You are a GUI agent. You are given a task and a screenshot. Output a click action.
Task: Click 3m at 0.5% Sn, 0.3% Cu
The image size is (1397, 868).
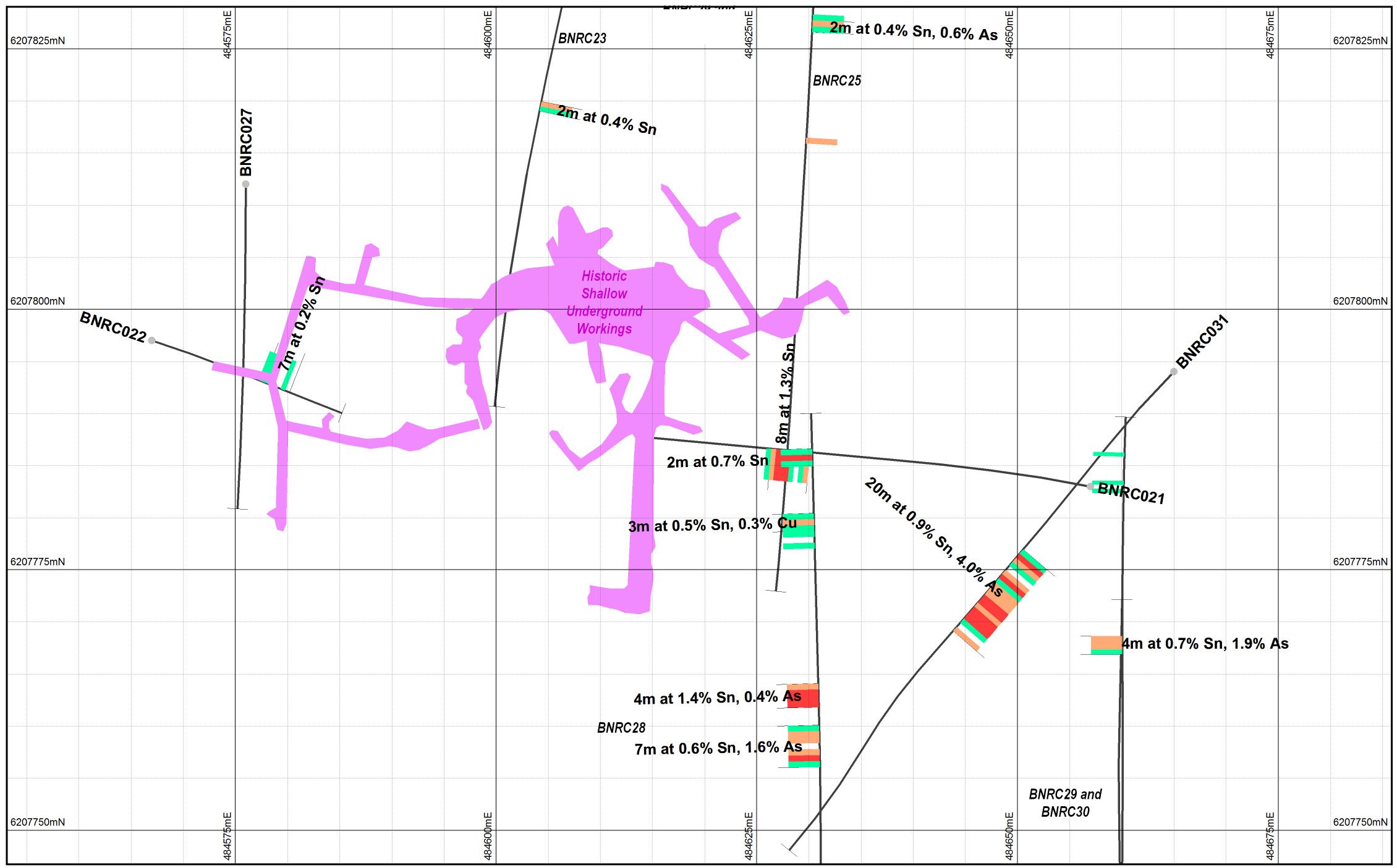click(x=711, y=525)
